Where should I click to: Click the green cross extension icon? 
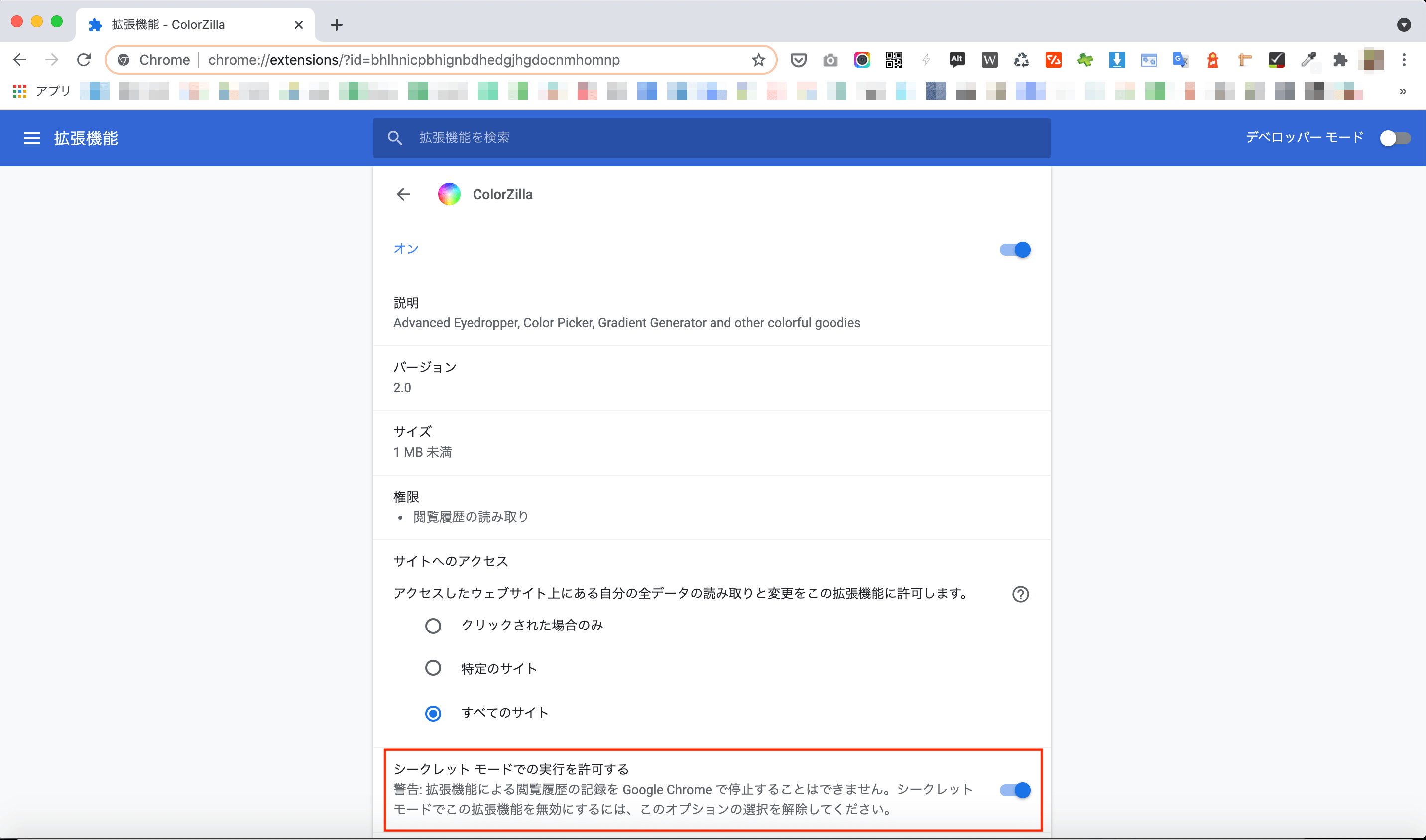tap(1085, 60)
